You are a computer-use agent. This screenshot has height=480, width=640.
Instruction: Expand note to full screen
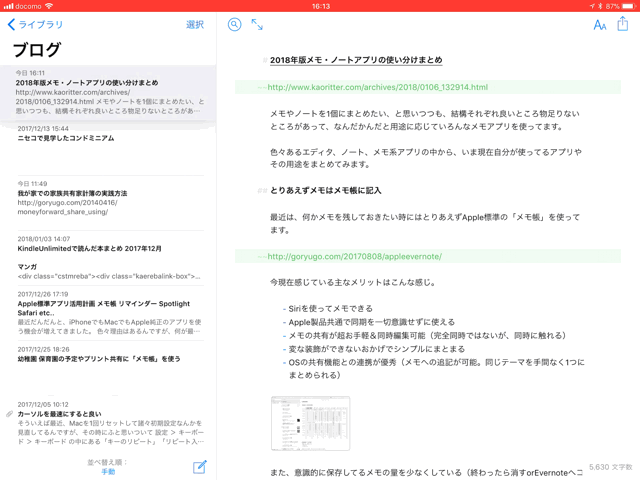tap(257, 25)
